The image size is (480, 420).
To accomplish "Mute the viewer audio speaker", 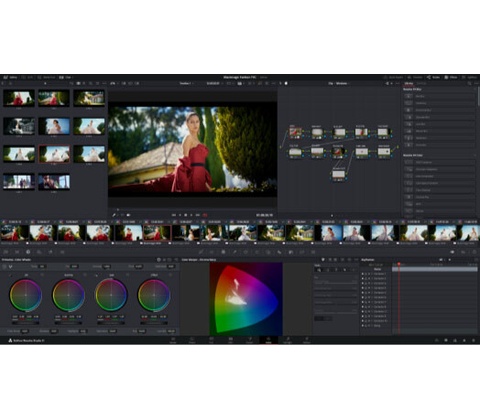I will pyautogui.click(x=128, y=215).
